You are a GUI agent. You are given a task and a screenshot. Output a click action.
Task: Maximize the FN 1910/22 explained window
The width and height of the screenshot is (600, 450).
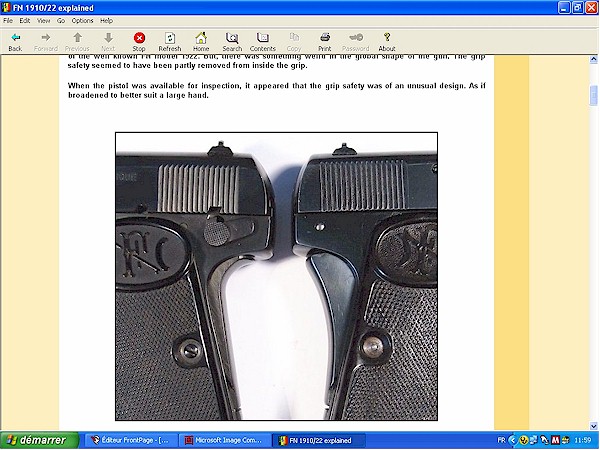[578, 8]
